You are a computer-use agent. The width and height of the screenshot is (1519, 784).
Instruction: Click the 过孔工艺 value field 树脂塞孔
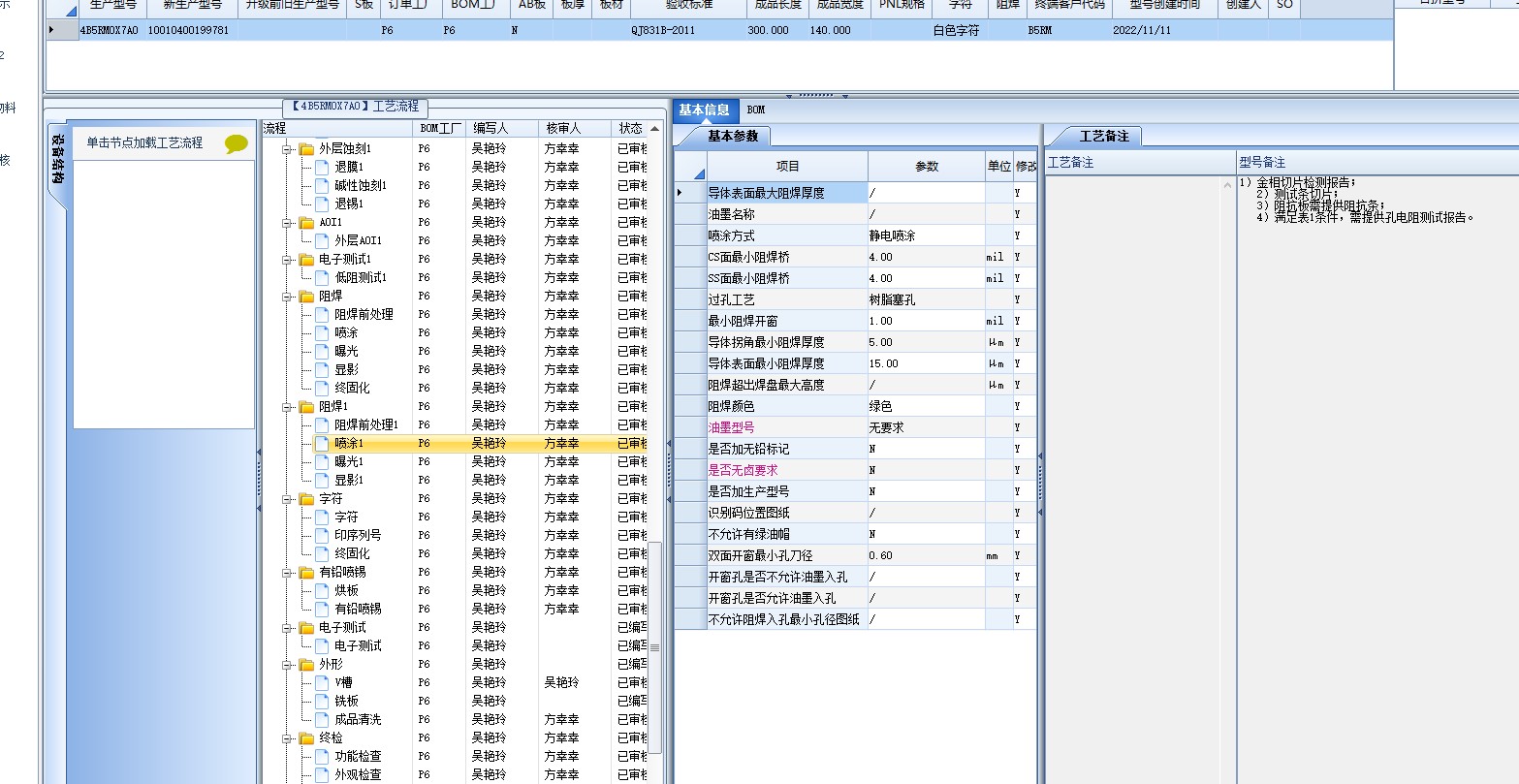pyautogui.click(x=927, y=299)
